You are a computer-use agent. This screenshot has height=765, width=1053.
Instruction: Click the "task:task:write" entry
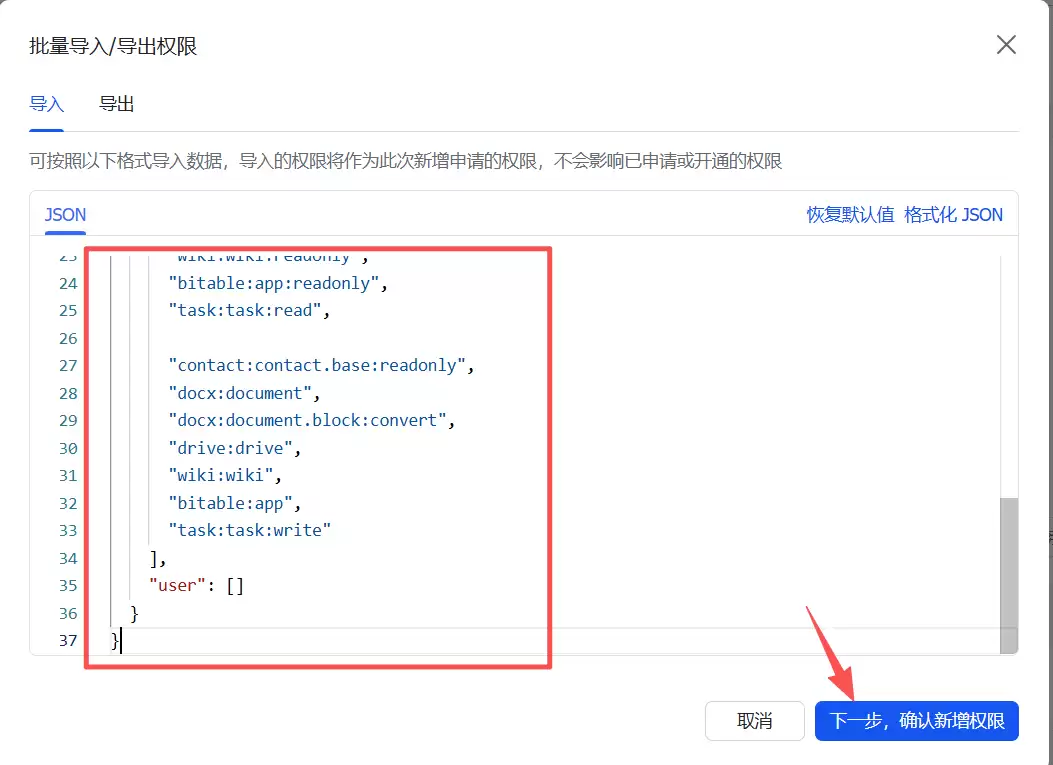point(249,530)
